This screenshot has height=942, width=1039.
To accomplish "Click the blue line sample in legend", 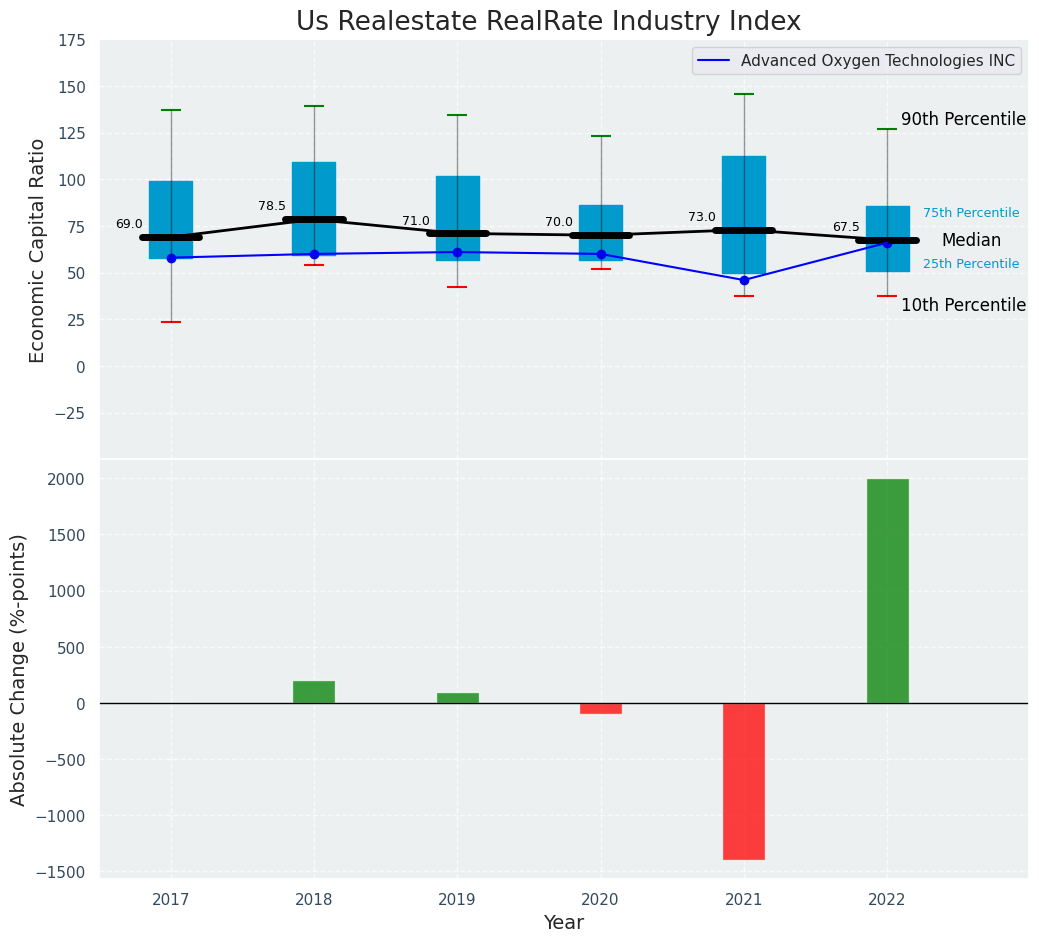I will click(714, 61).
